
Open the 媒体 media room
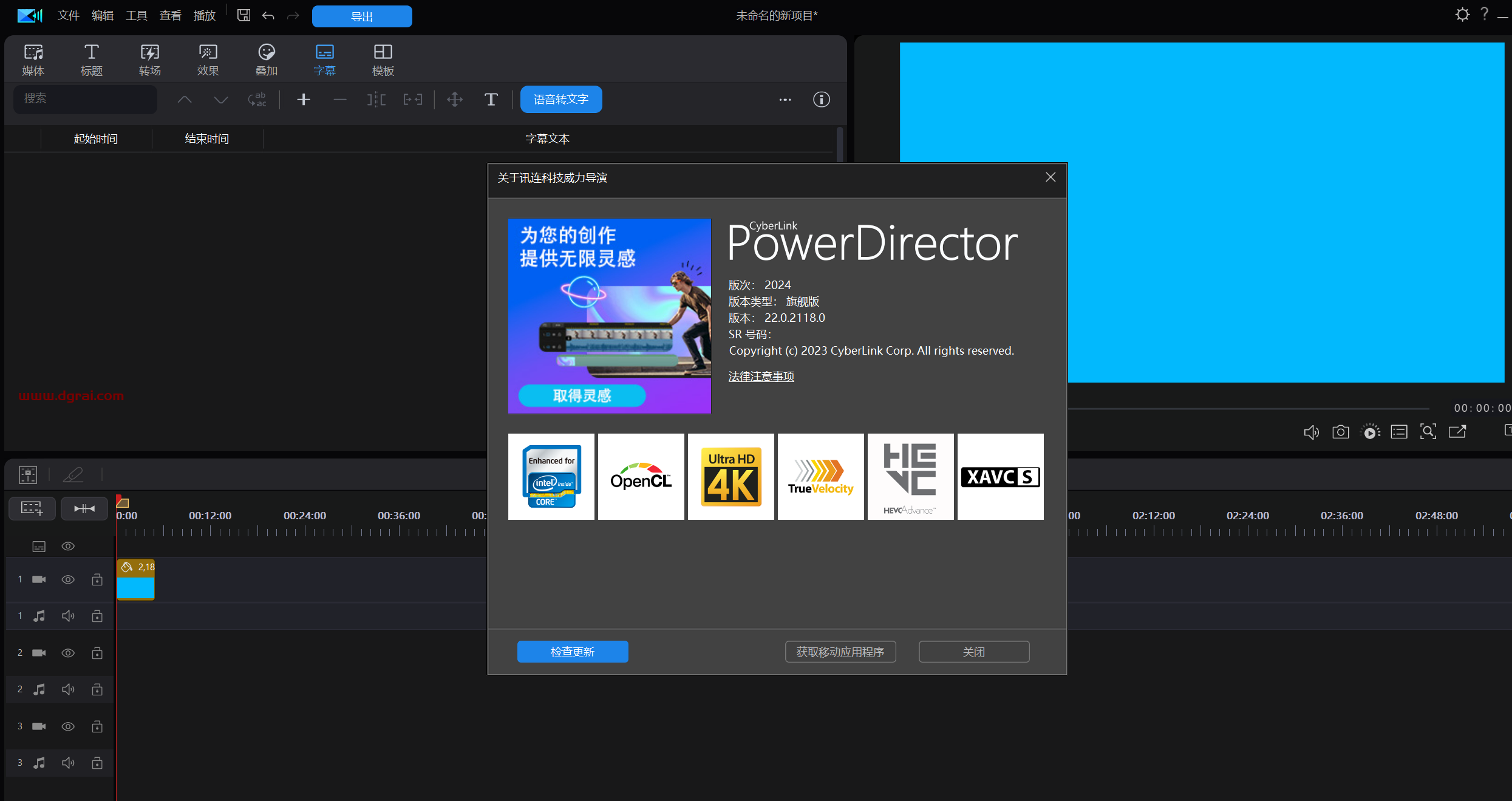click(x=33, y=60)
